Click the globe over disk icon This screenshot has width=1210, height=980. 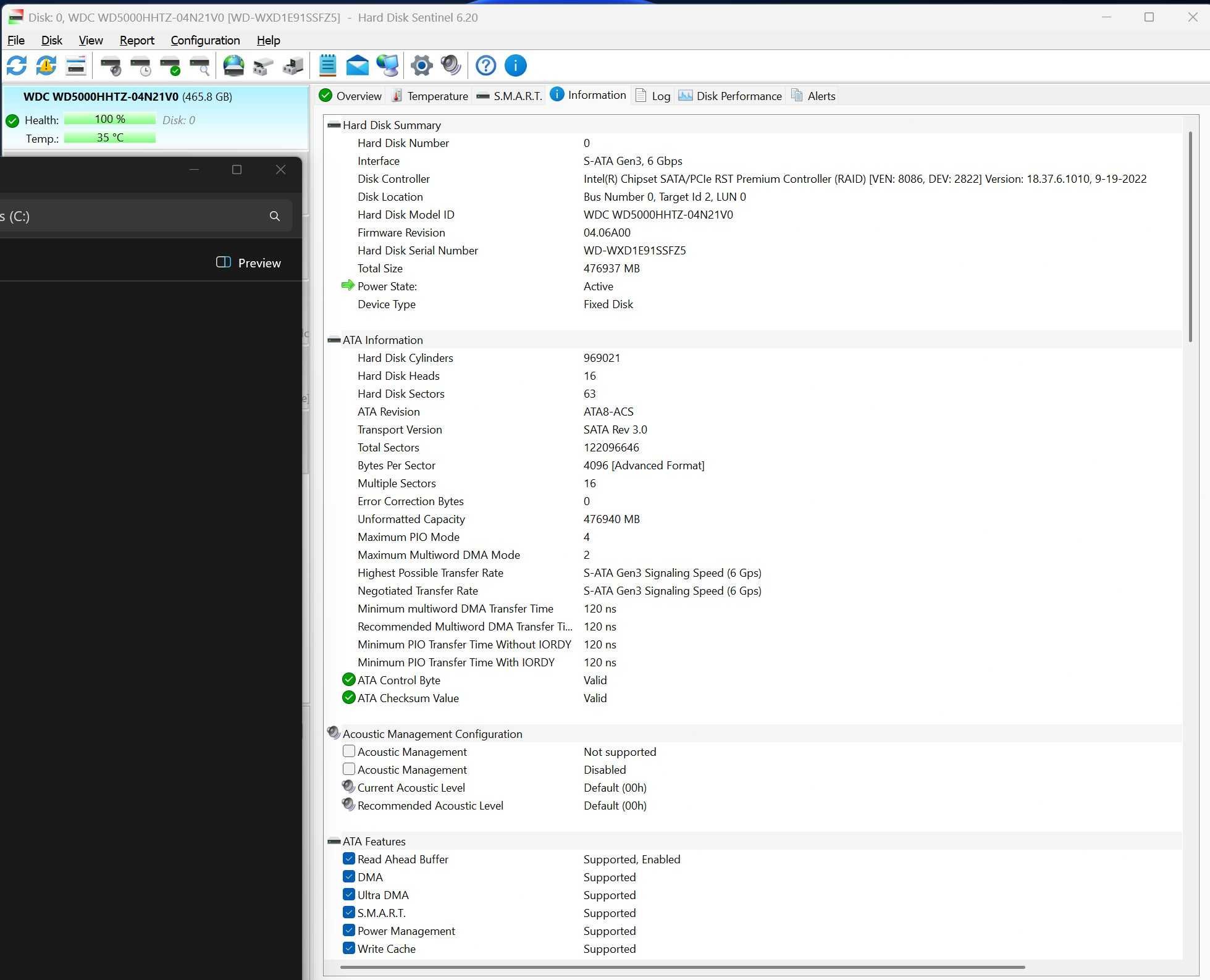coord(233,65)
